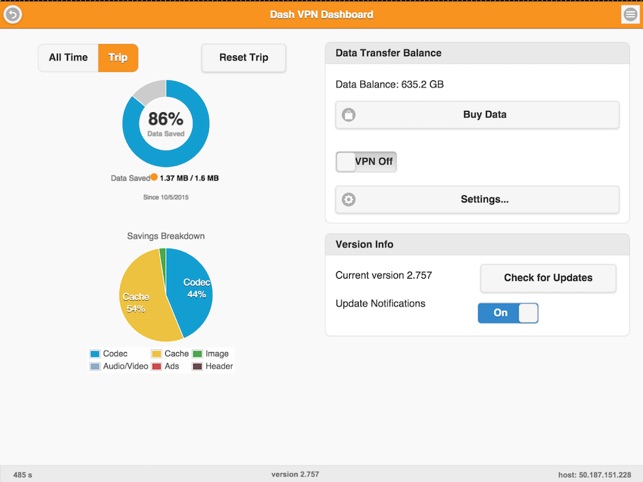Viewport: 643px width, 482px height.
Task: Click the Cache legend color swatch
Action: (156, 354)
